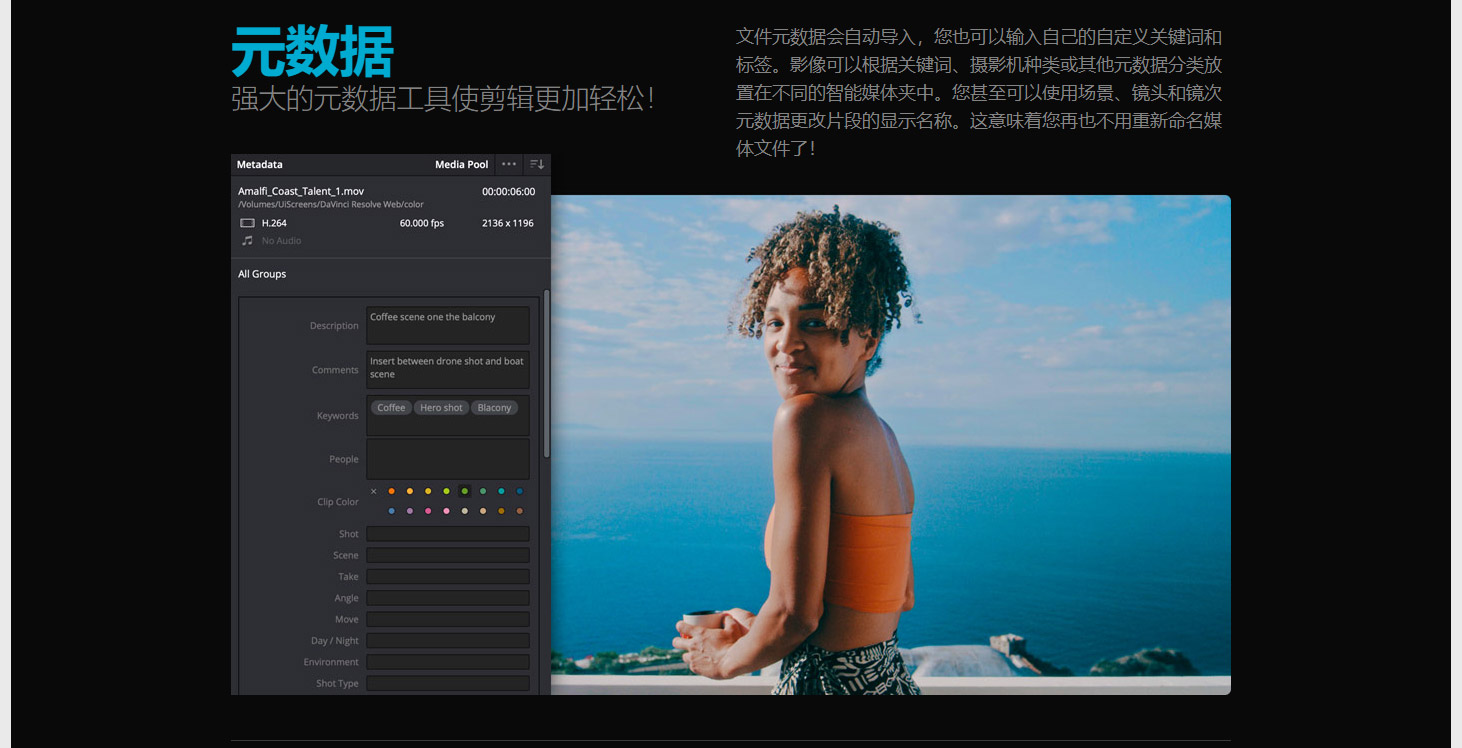Open the Media Pool dropdown in Metadata header
The width and height of the screenshot is (1462, 748).
click(462, 164)
